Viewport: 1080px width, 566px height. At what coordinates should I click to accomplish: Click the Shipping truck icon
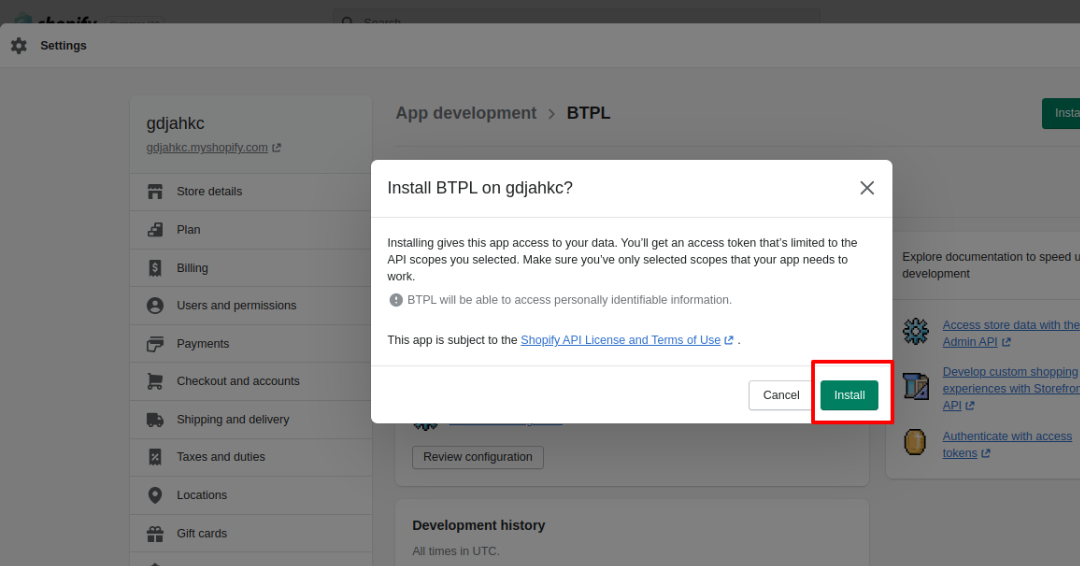point(155,419)
